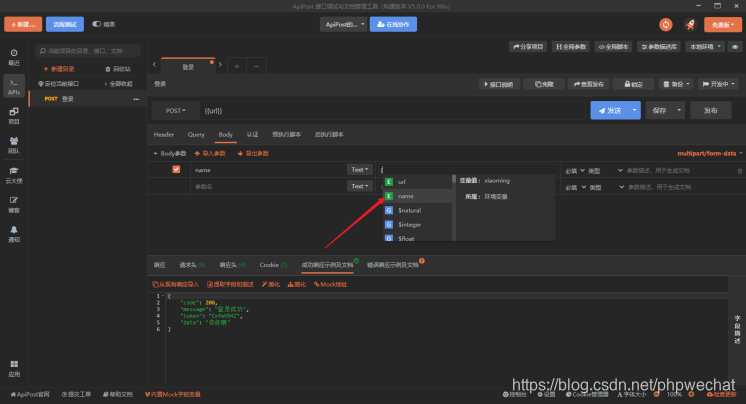Uncheck the name parameter checkbox

pos(176,169)
